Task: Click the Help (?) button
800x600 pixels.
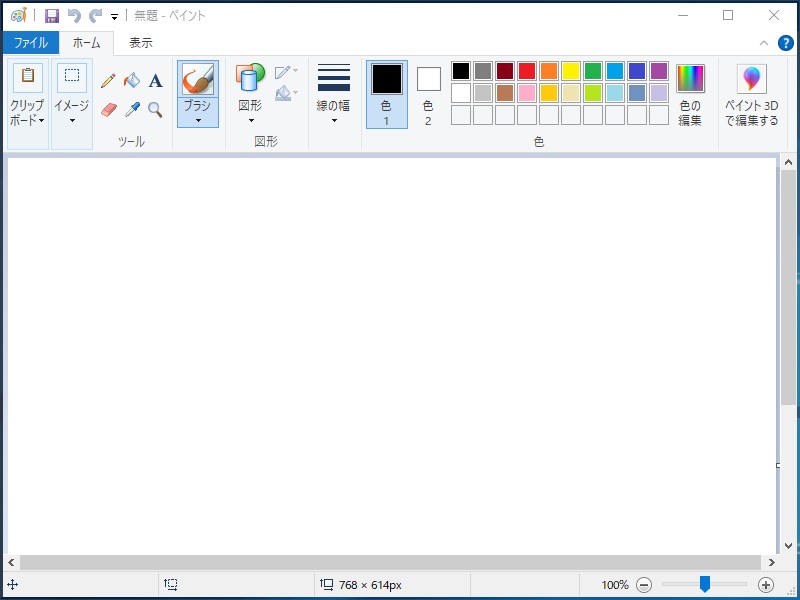Action: [788, 43]
